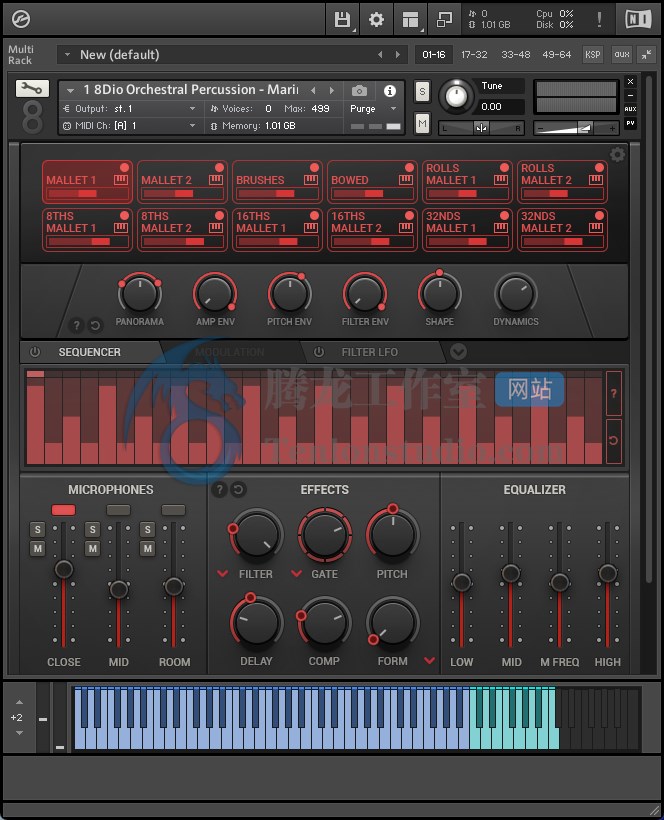Image resolution: width=664 pixels, height=820 pixels.
Task: Expand the GATE effect chevron
Action: (296, 574)
